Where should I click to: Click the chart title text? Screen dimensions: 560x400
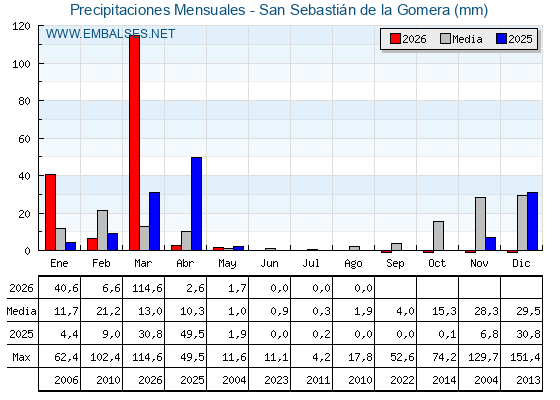pos(279,10)
